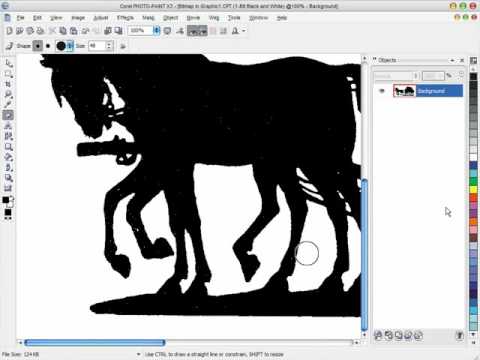Select the Paint brush tool
Image resolution: width=480 pixels, height=360 pixels.
[9, 167]
